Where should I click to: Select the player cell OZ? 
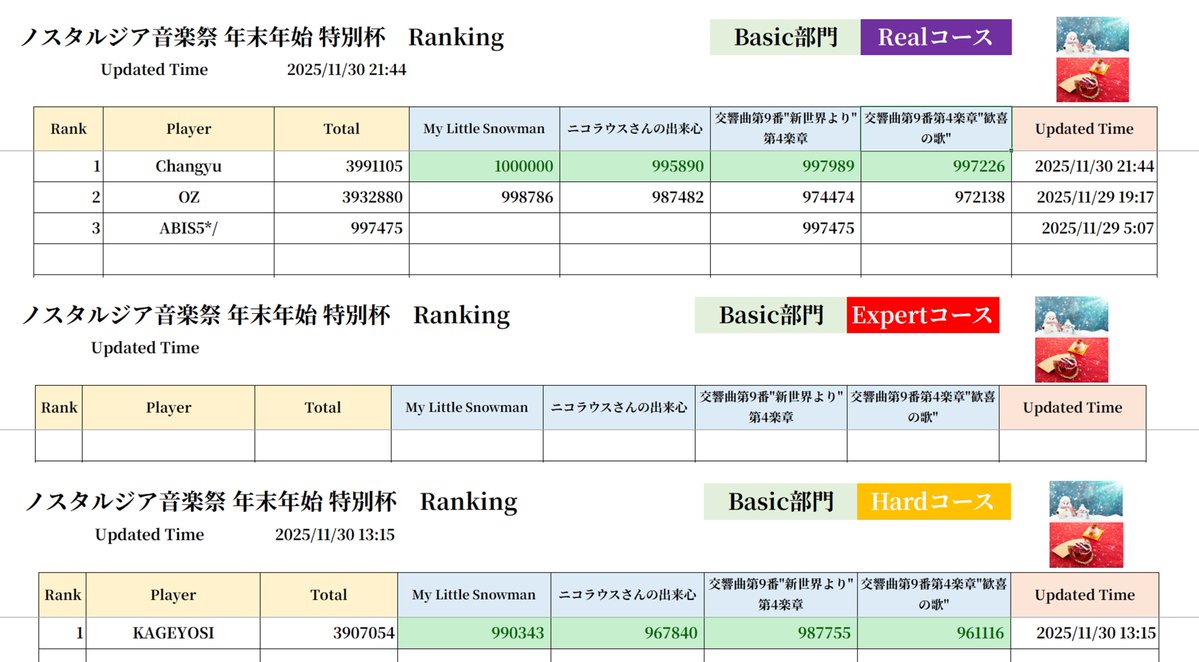coord(189,197)
